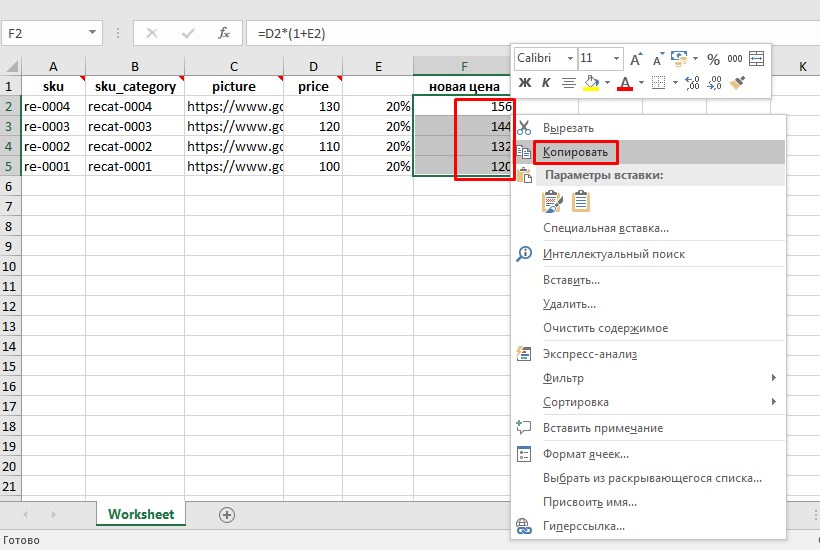Viewport: 820px width, 550px height.
Task: Open fill color dropdown arrow
Action: tap(607, 83)
